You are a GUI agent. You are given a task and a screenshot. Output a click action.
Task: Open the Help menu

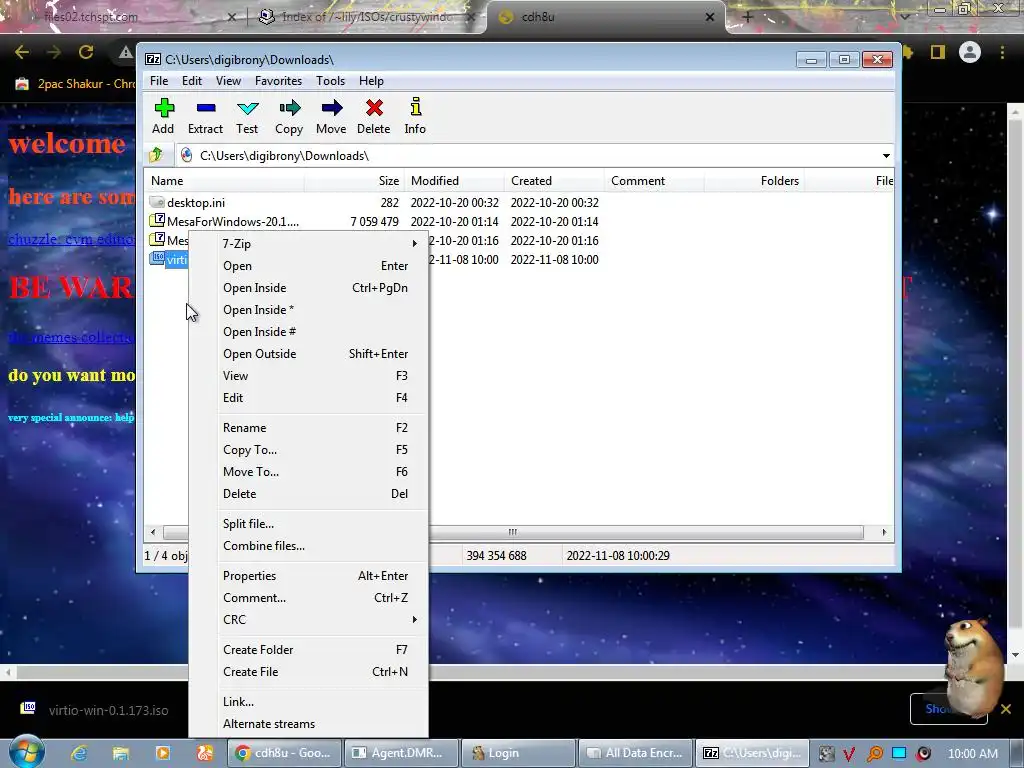tap(371, 81)
